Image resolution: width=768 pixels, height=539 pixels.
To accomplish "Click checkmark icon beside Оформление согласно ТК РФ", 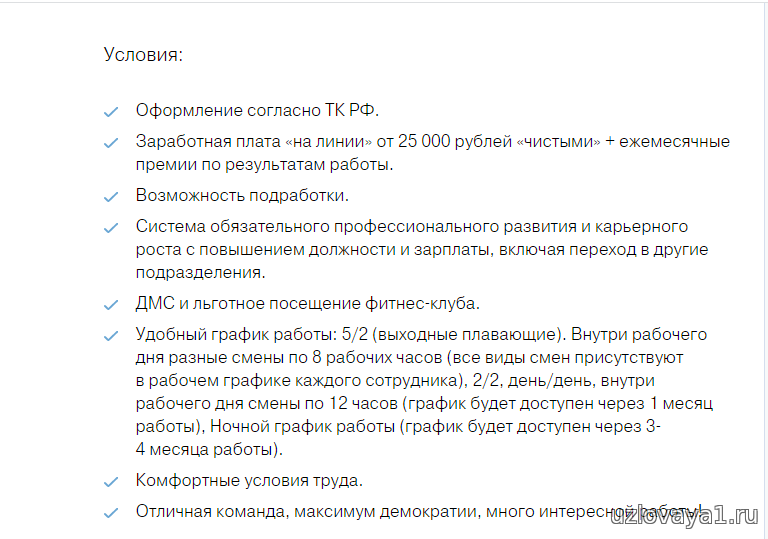I will (x=111, y=112).
